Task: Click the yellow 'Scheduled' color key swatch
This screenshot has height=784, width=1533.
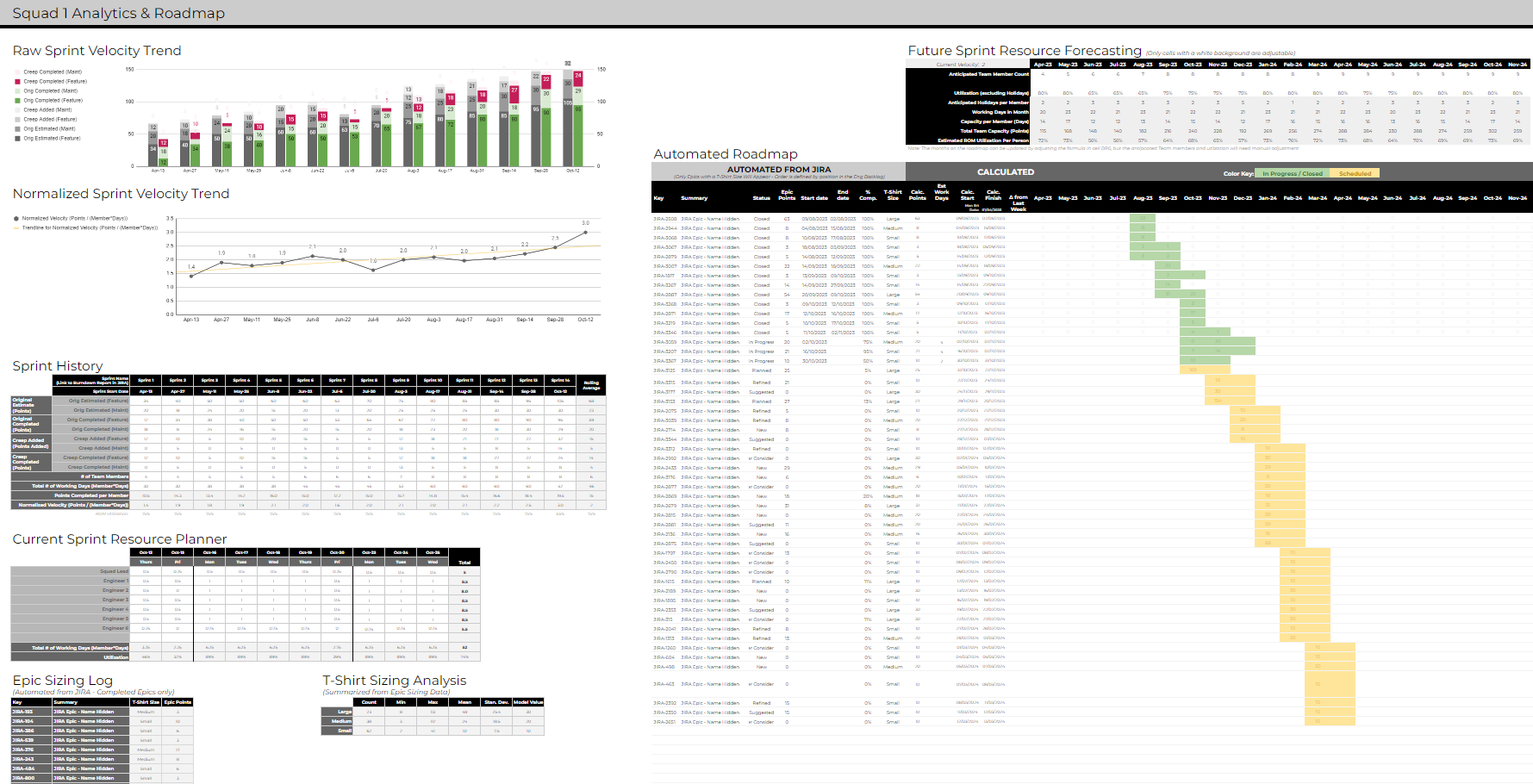Action: [1355, 173]
